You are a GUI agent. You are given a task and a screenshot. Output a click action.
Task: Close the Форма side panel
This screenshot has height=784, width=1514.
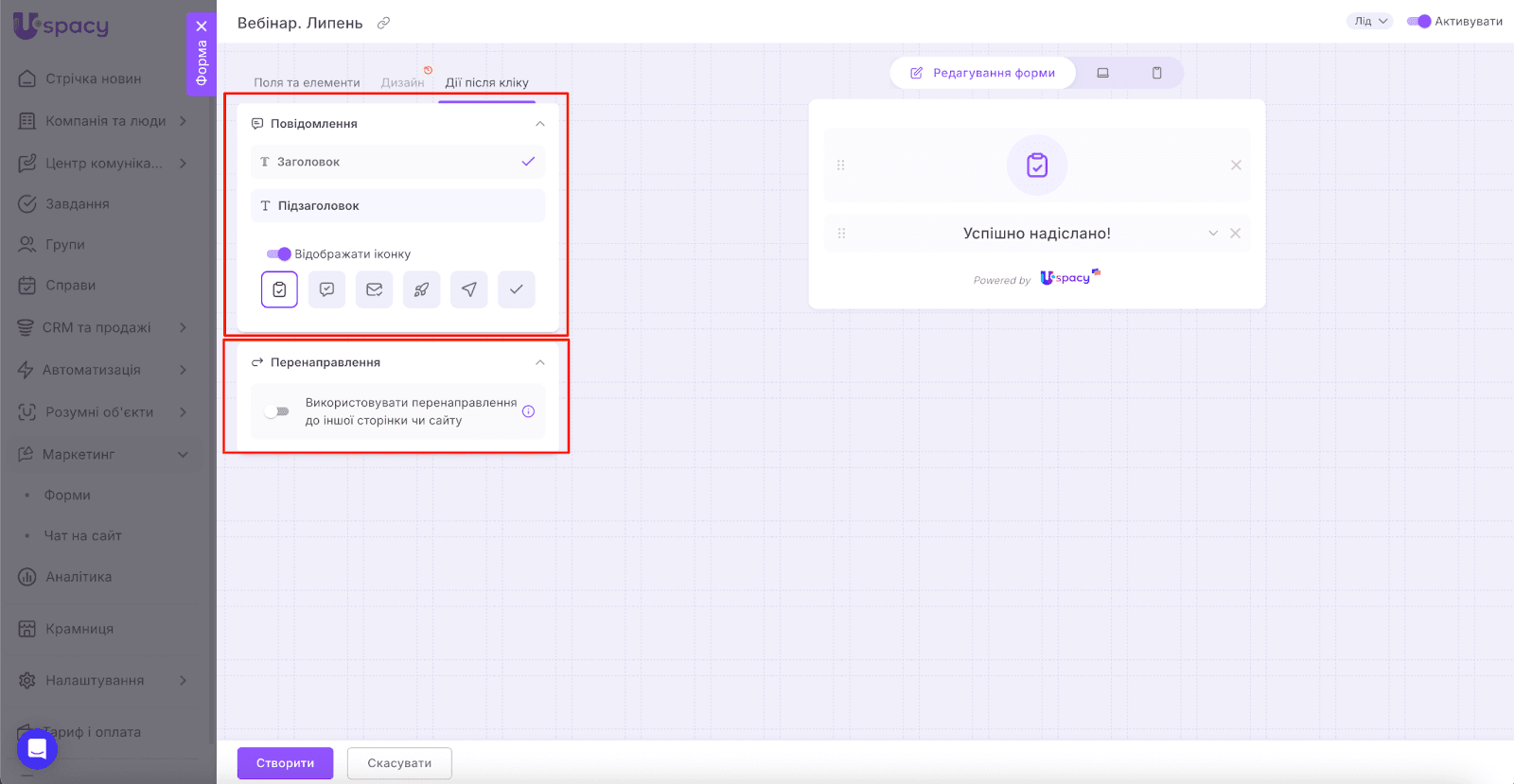click(202, 26)
